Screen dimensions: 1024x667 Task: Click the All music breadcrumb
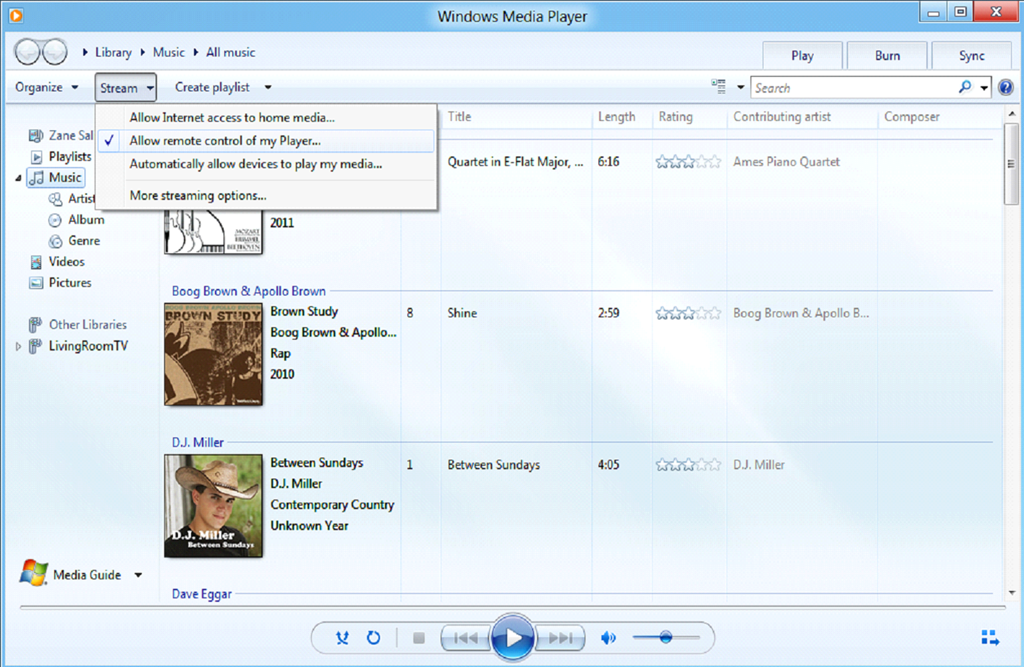click(231, 52)
